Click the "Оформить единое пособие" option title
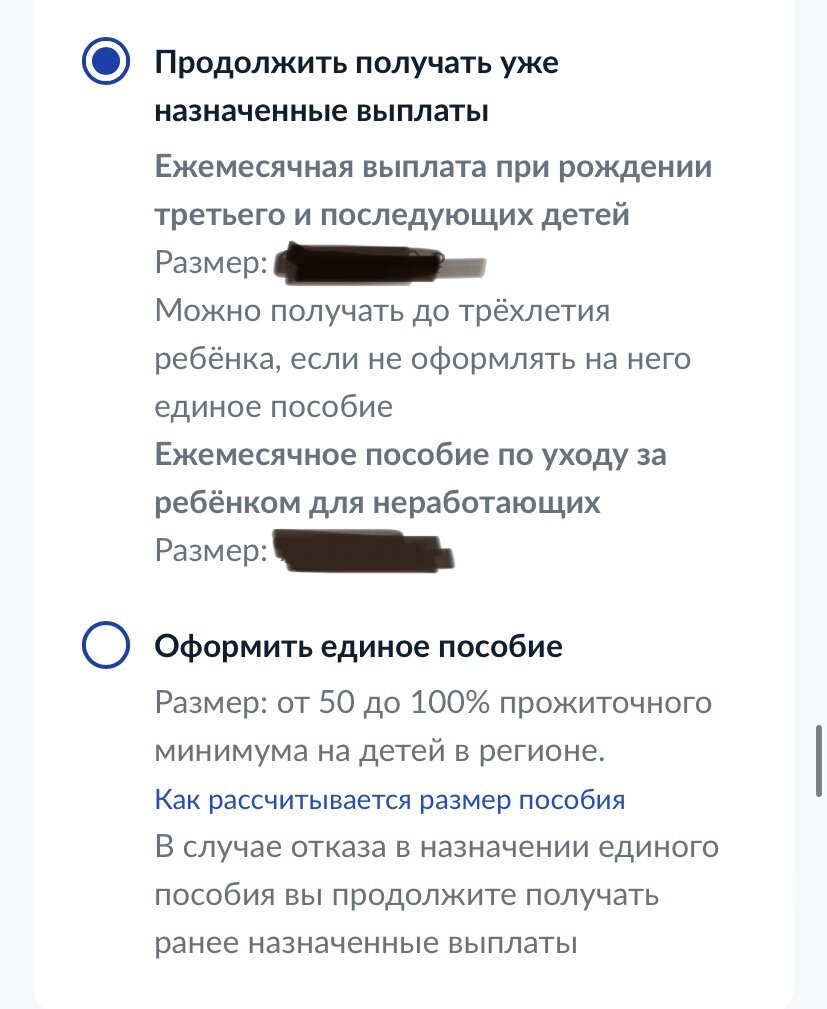827x1009 pixels. (x=358, y=647)
